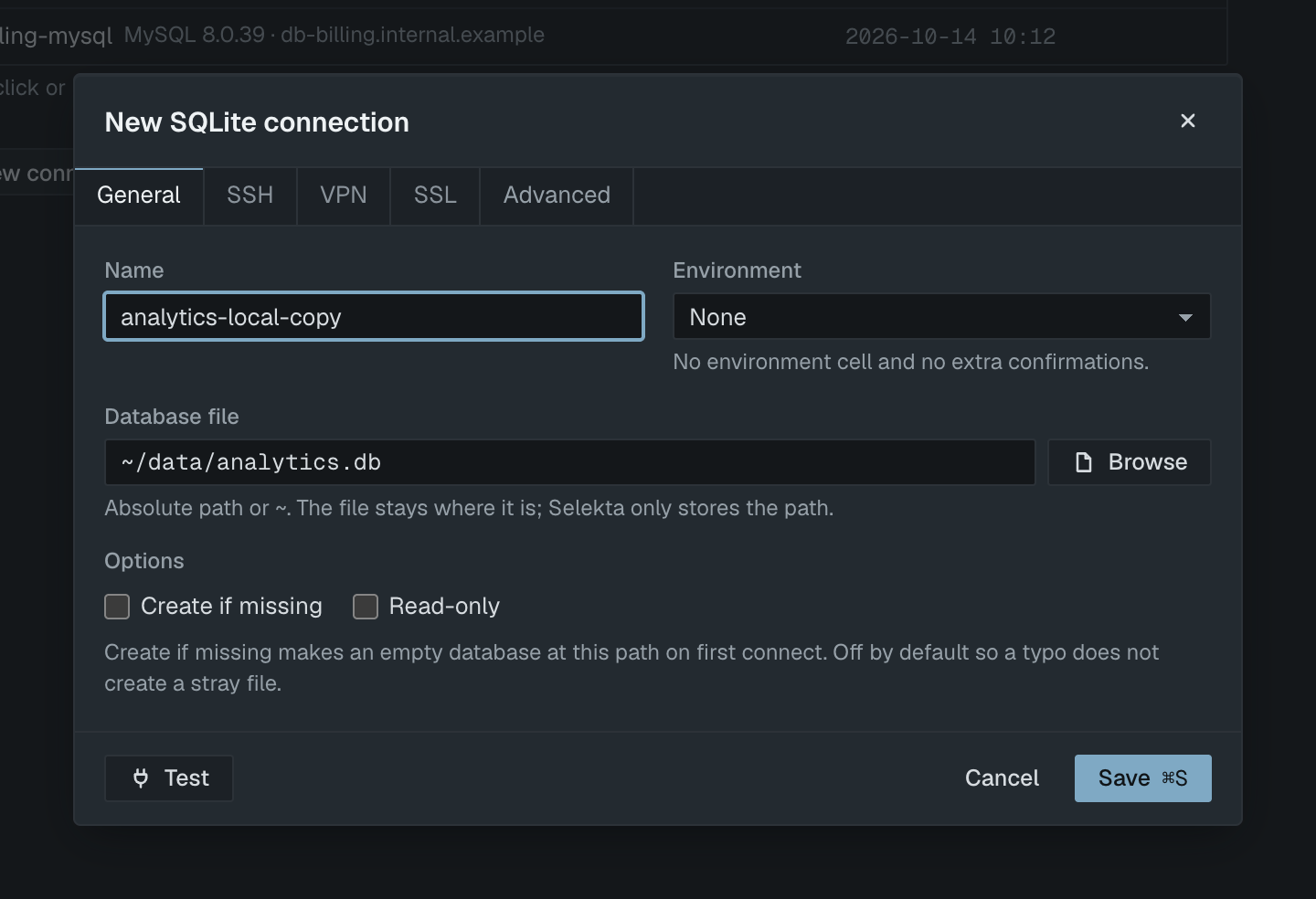Click the 'Absolute path or ~' hint text
1316x899 pixels.
469,508
